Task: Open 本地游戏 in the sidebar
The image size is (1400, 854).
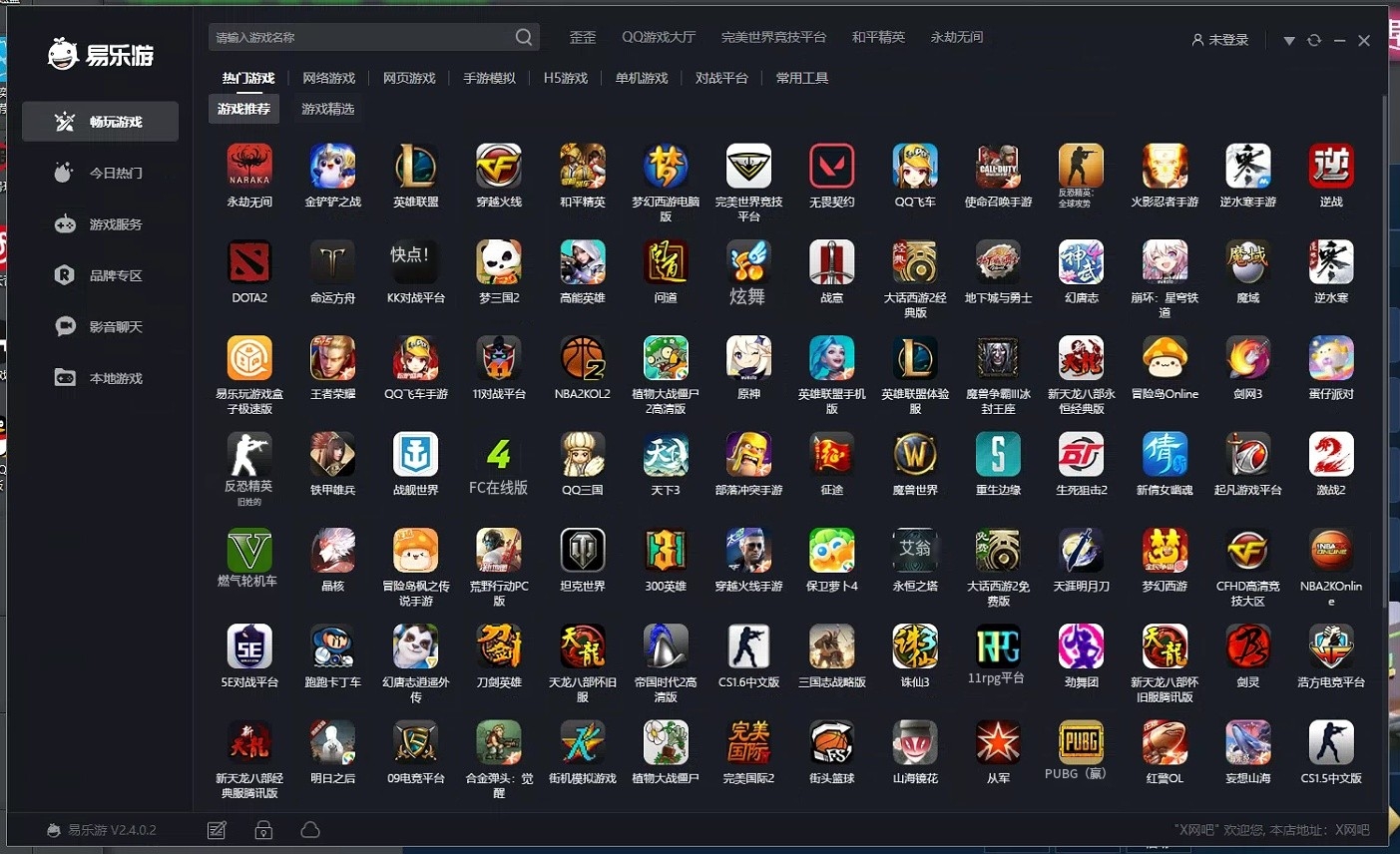Action: (101, 378)
